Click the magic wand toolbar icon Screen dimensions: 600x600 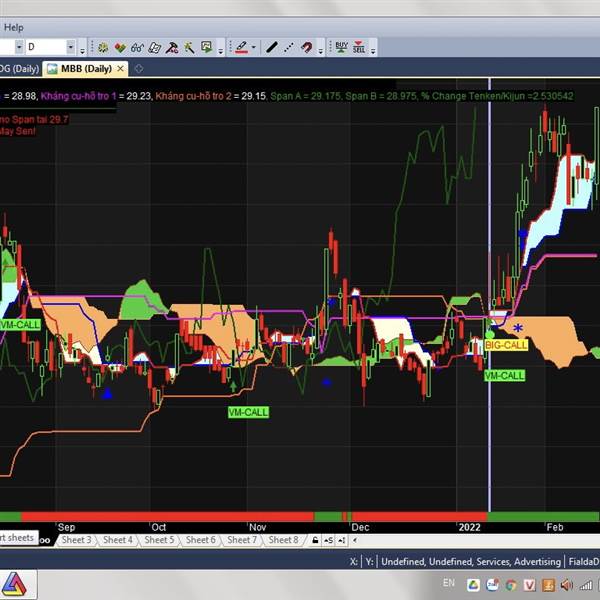click(189, 47)
